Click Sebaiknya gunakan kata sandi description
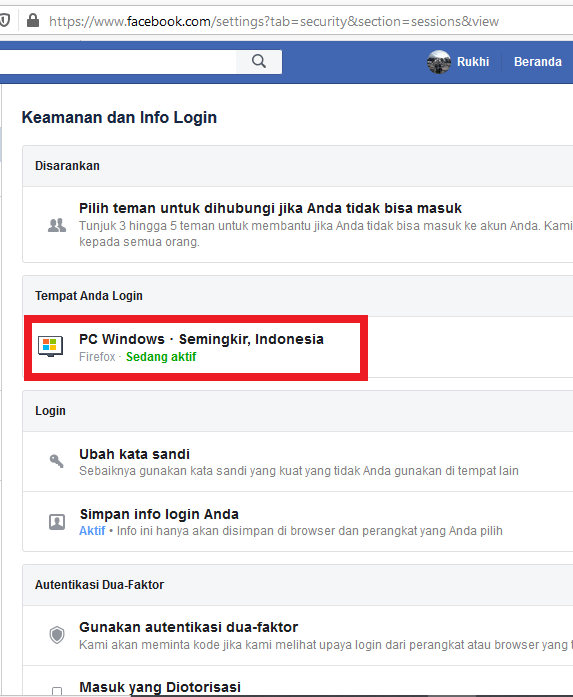573x697 pixels. point(299,471)
